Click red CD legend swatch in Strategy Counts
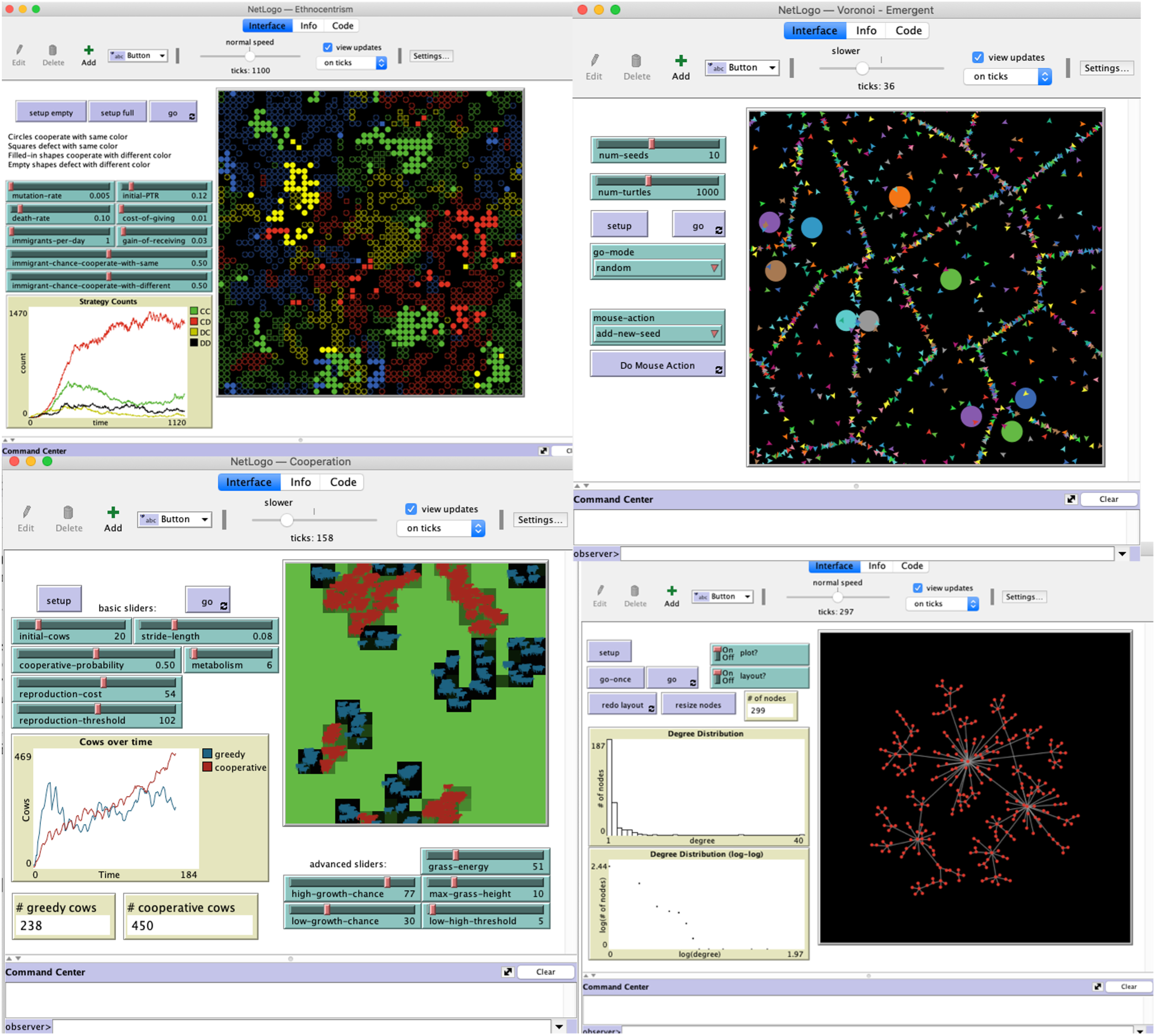1156x1036 pixels. [194, 322]
